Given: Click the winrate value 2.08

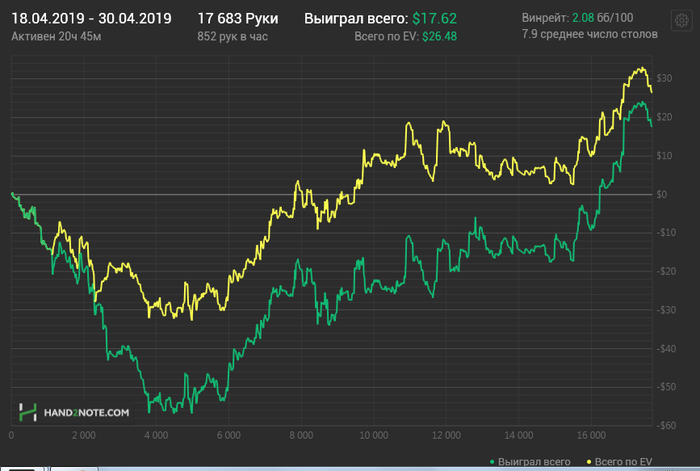Looking at the screenshot, I should click(x=583, y=18).
